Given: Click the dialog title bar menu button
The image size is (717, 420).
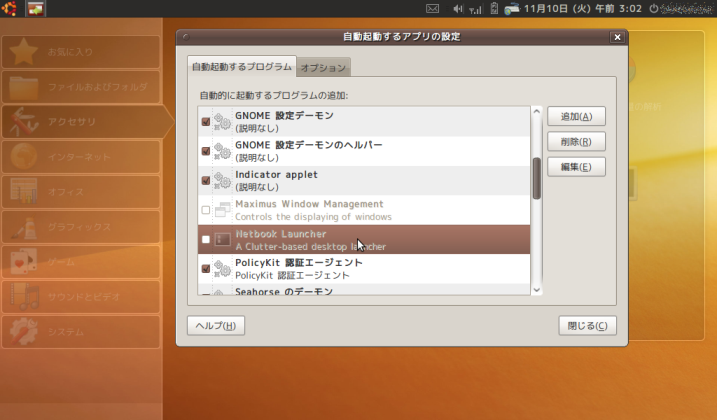Looking at the screenshot, I should [186, 37].
